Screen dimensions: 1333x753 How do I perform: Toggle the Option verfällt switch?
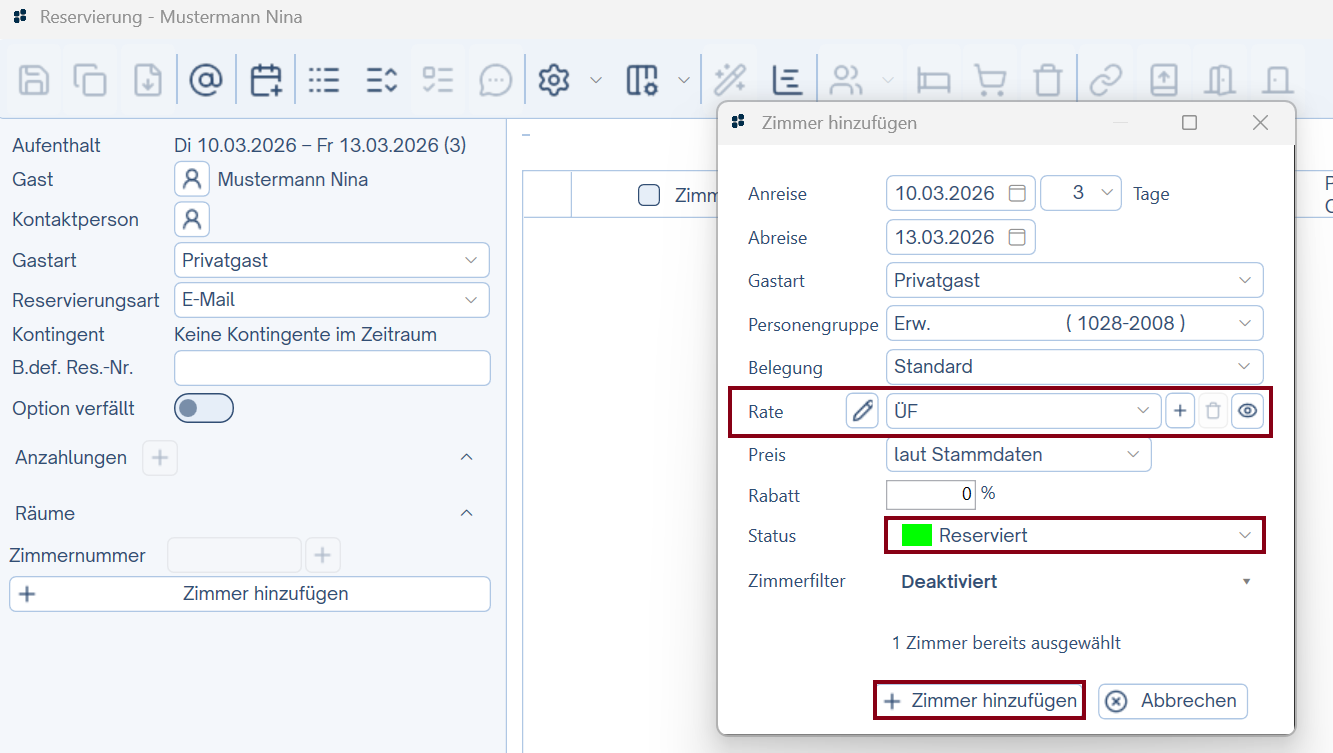[x=204, y=408]
